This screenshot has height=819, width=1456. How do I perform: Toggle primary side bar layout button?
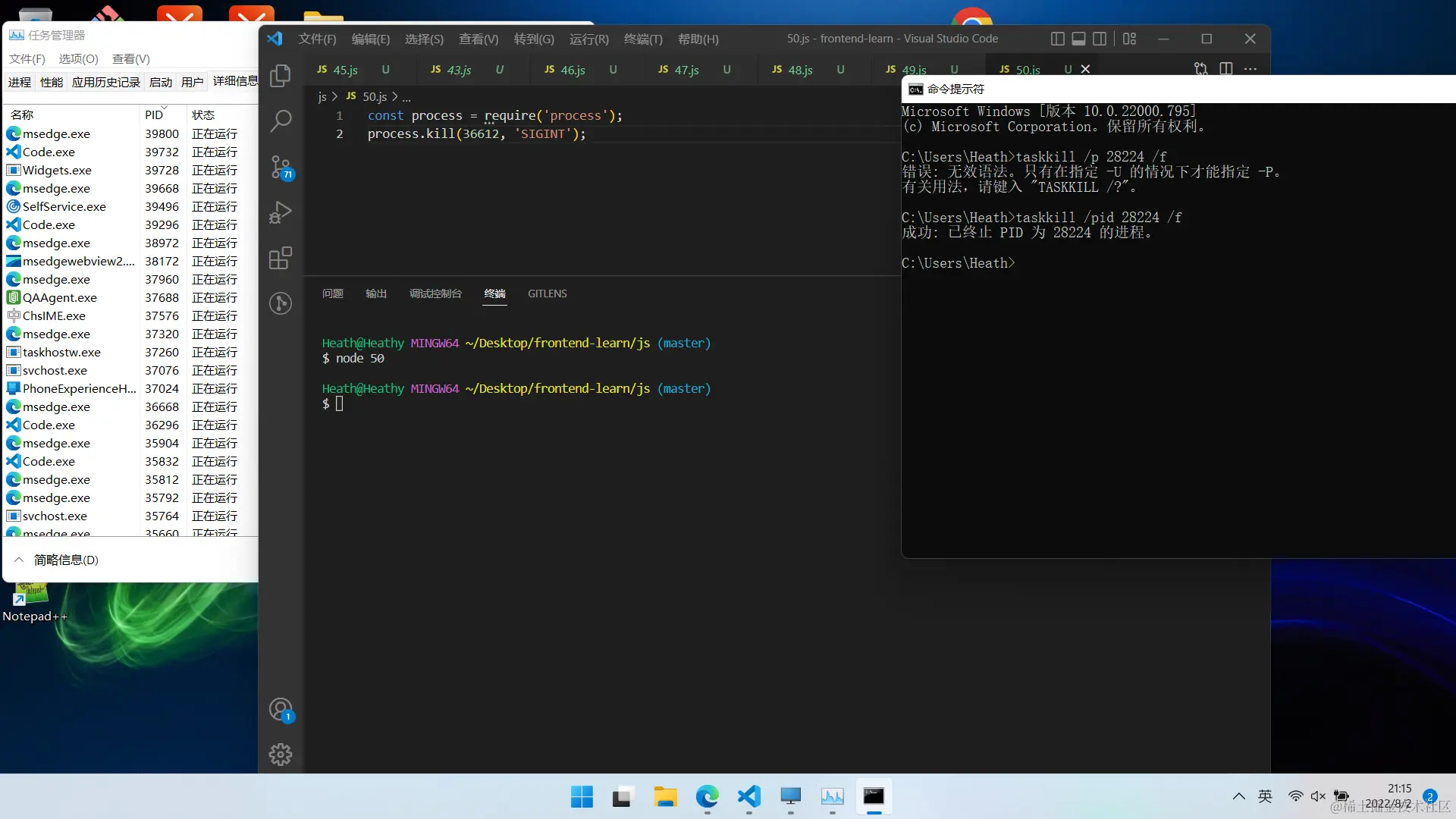1057,39
